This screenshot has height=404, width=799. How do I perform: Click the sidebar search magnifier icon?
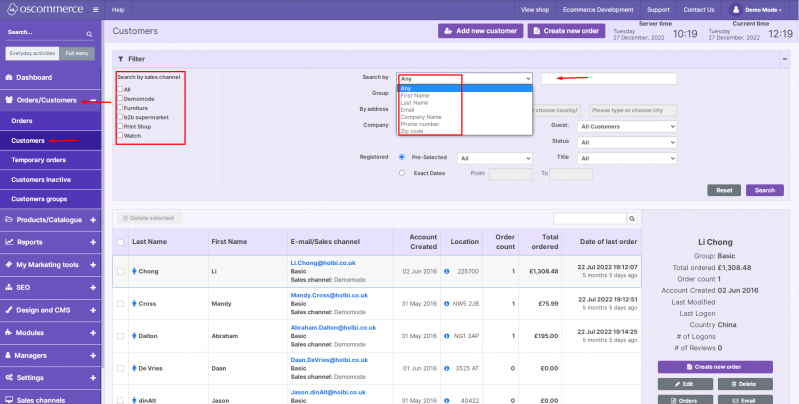click(91, 33)
